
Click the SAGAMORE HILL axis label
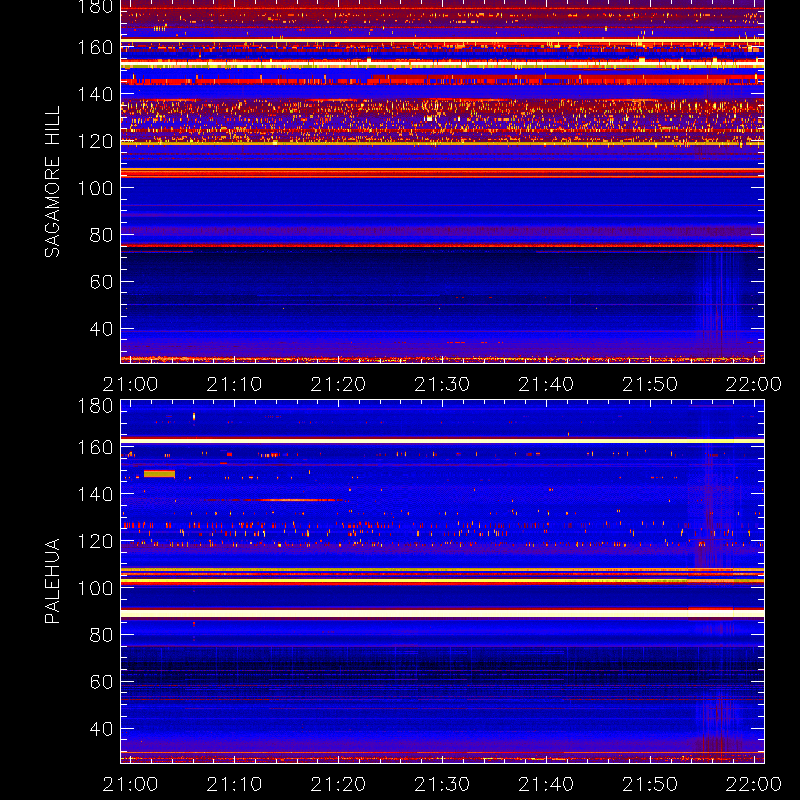[52, 182]
